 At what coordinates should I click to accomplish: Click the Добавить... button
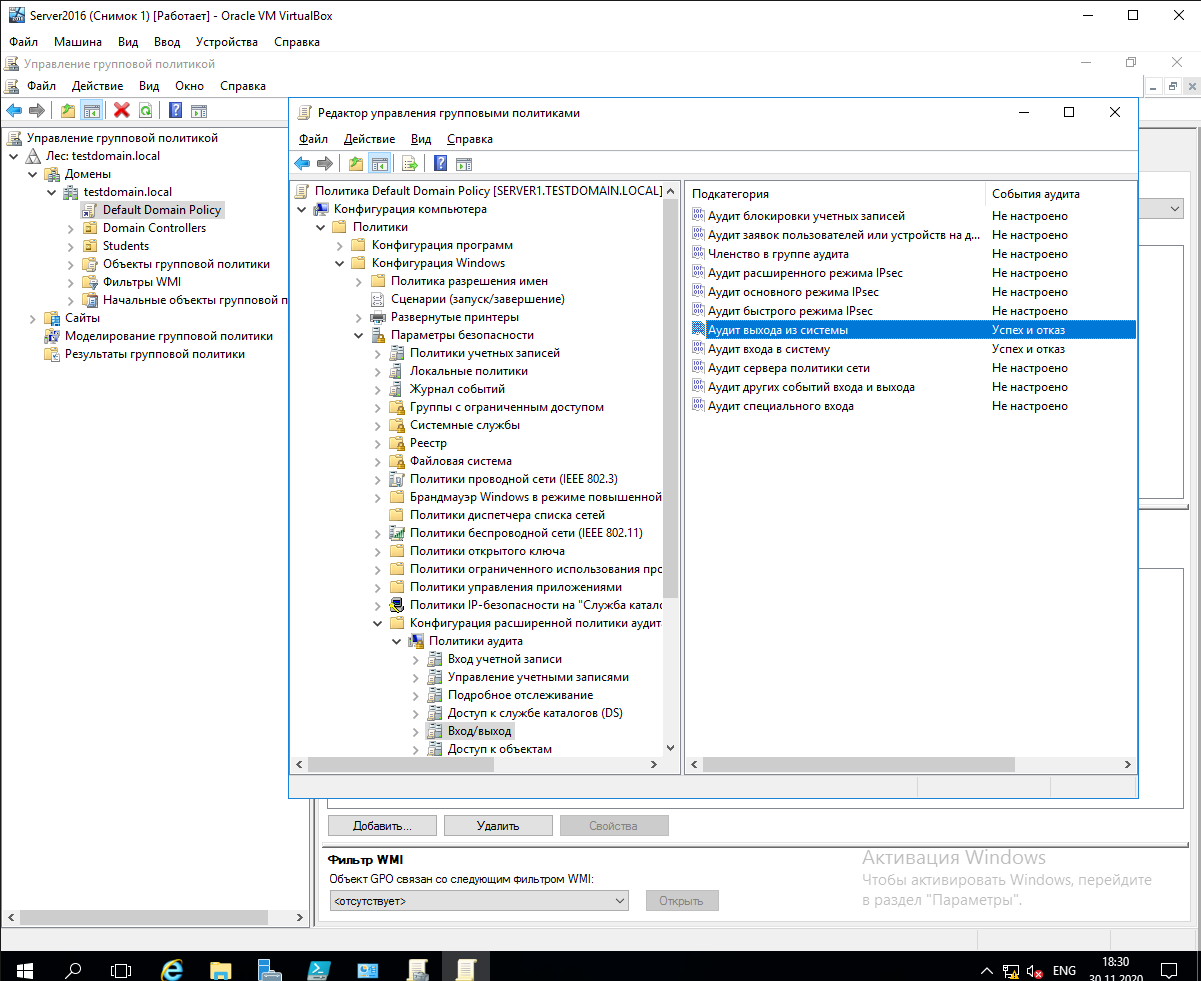(x=382, y=826)
